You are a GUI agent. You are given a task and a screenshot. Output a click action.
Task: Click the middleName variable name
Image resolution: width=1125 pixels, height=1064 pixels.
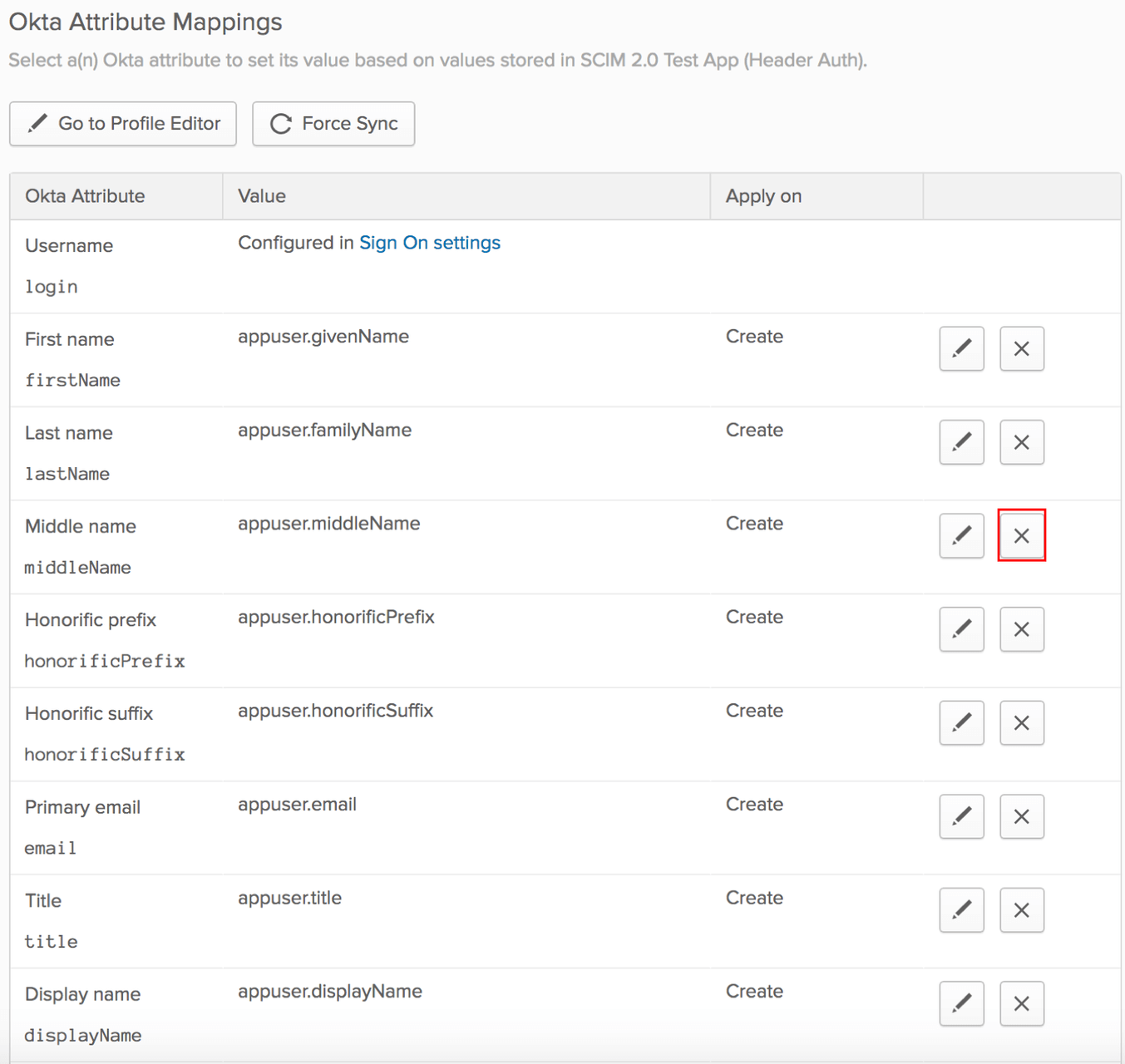[x=78, y=568]
